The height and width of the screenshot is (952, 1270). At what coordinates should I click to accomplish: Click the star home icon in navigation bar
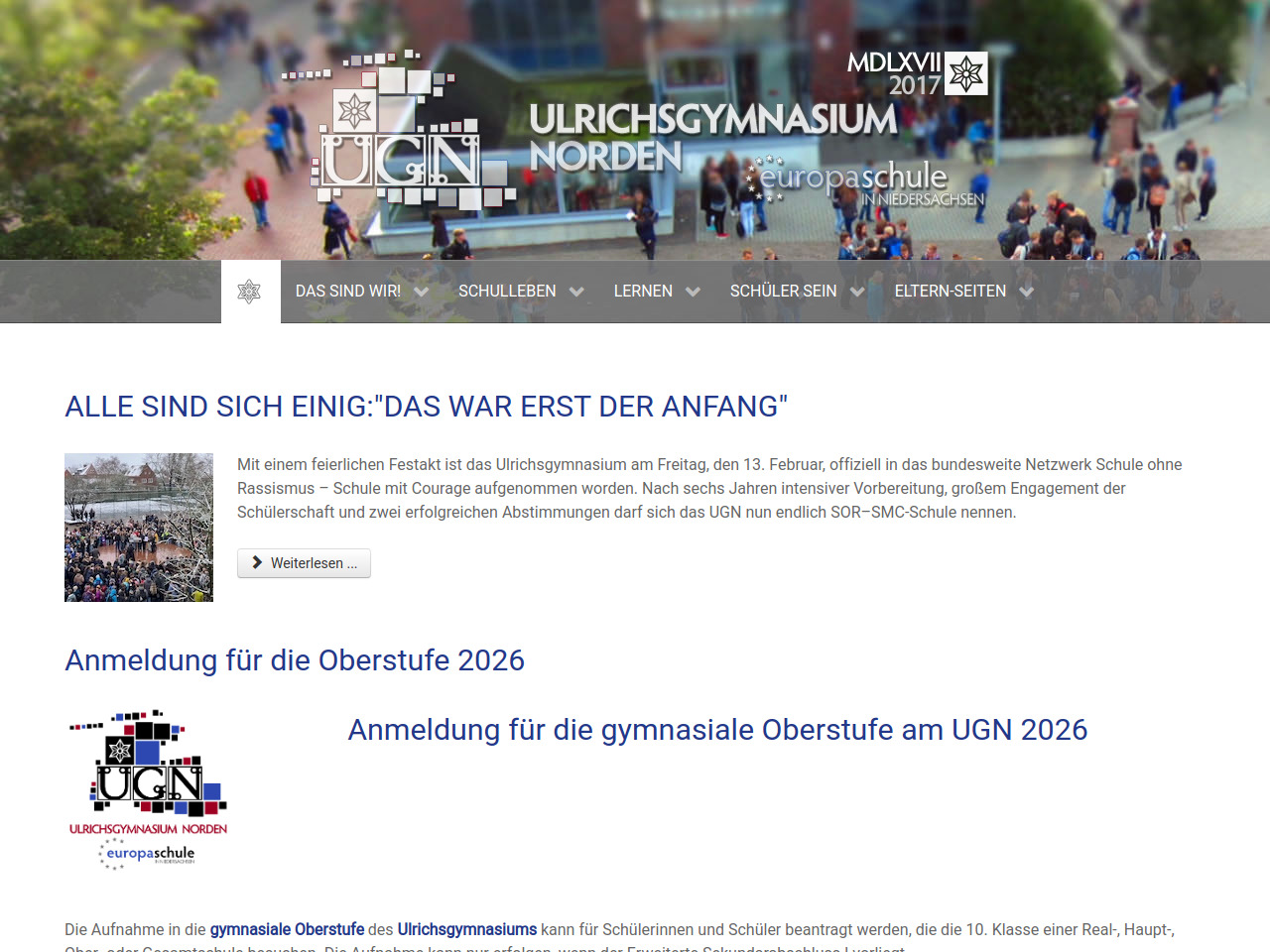click(249, 292)
